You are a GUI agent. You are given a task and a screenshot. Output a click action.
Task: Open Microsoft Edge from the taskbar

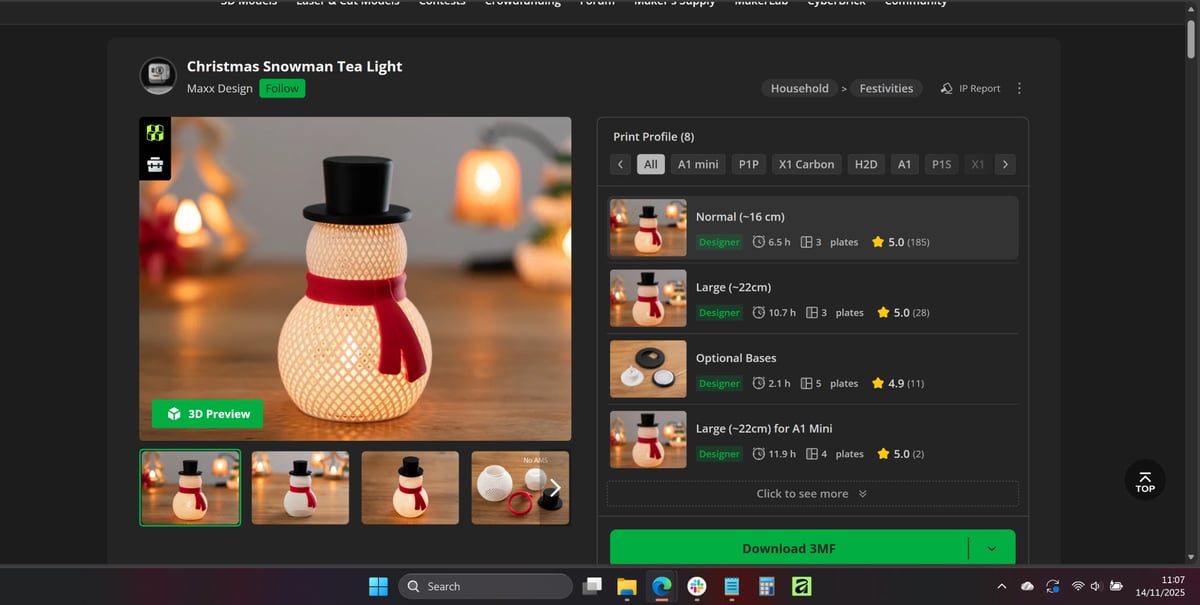point(661,586)
